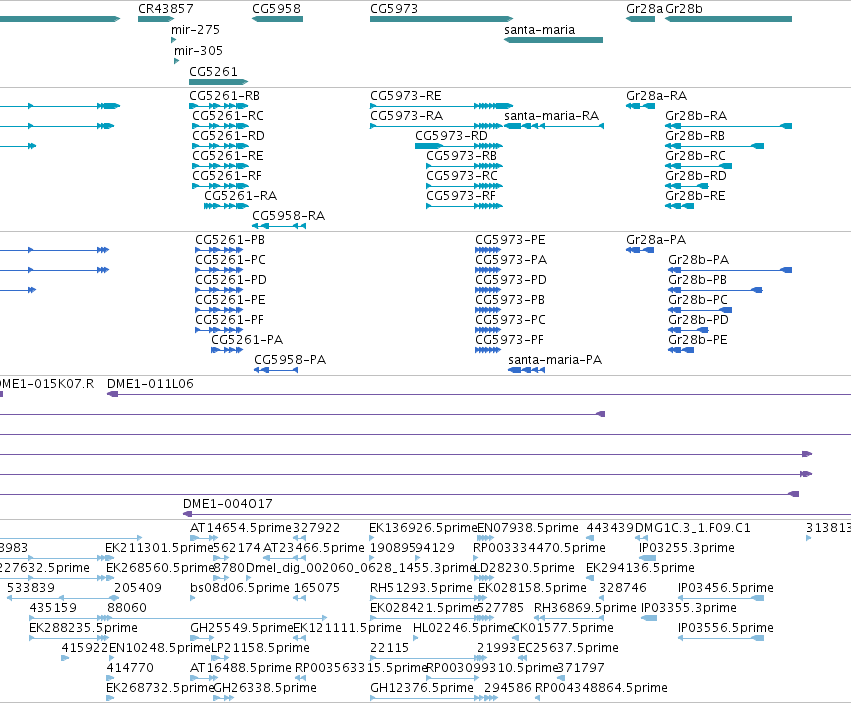
Task: Click the santa-maria-PA protein label
Action: point(555,360)
